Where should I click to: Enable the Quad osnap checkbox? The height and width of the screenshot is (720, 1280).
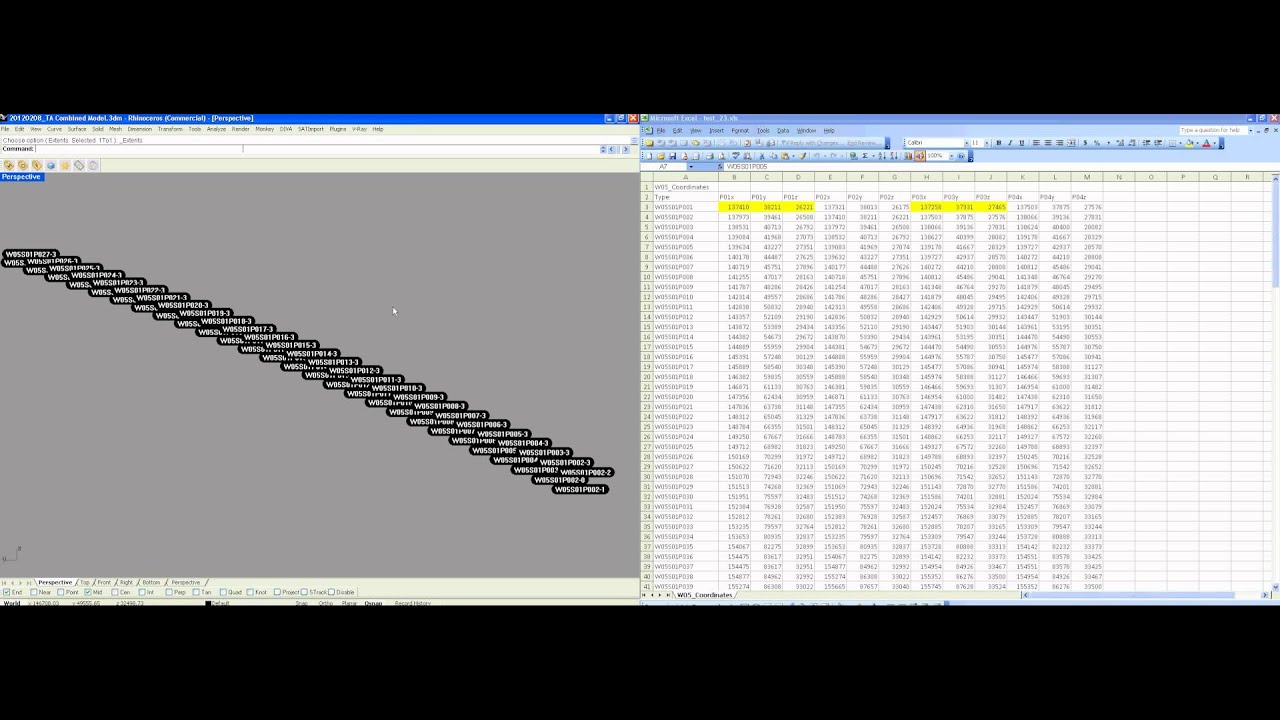point(223,592)
